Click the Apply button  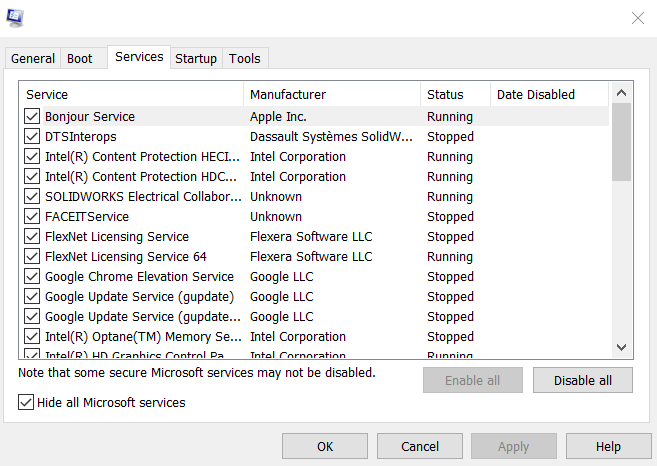(514, 446)
